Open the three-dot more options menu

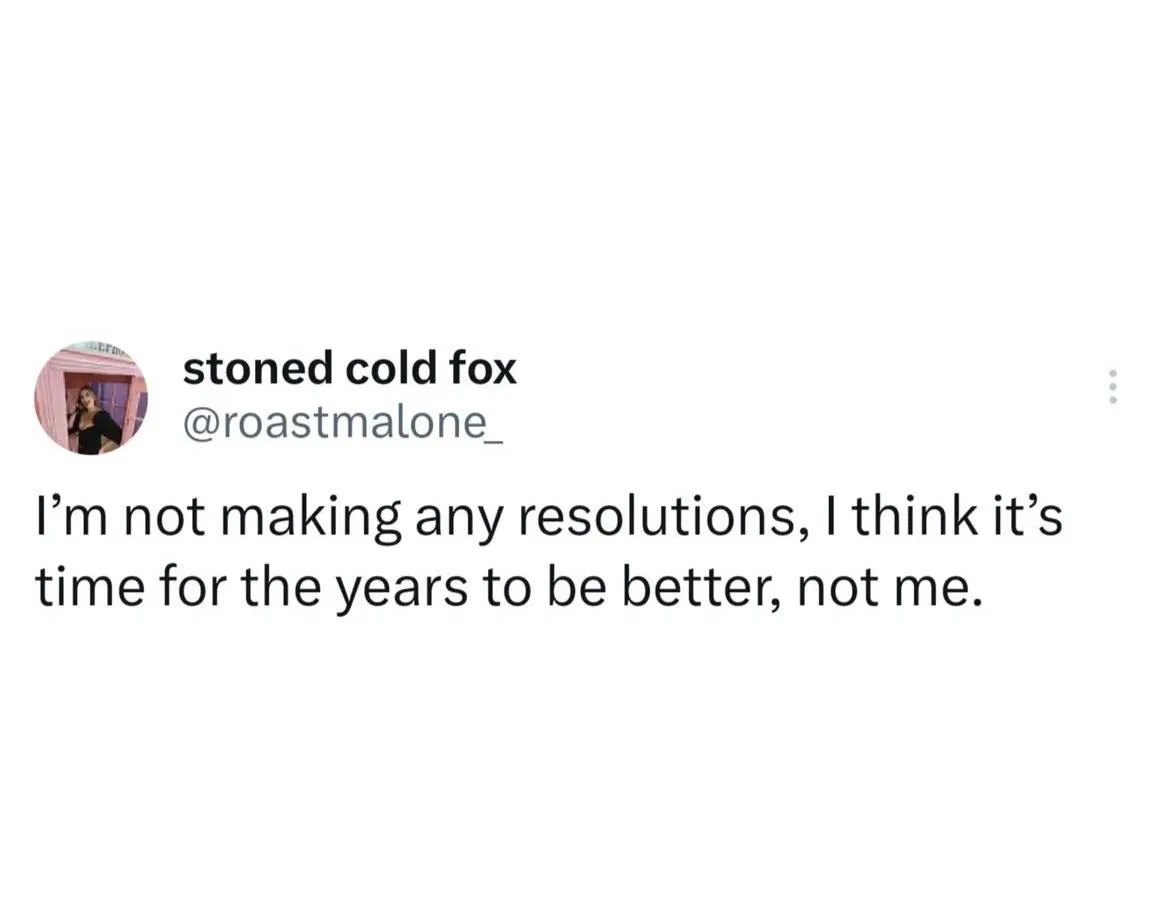click(1113, 387)
